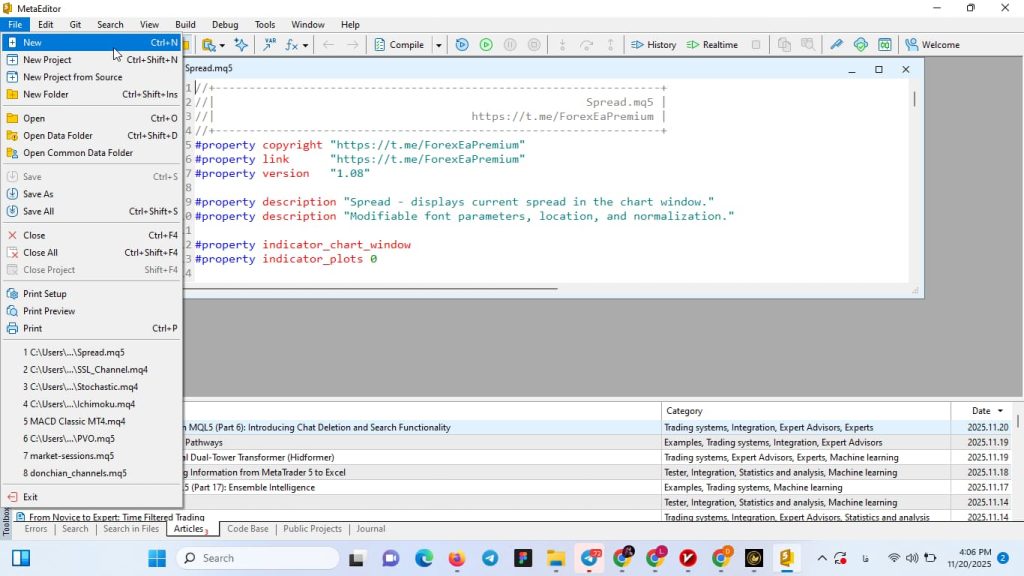
Task: Open the toolbar folder dropdown arrow
Action: [222, 45]
